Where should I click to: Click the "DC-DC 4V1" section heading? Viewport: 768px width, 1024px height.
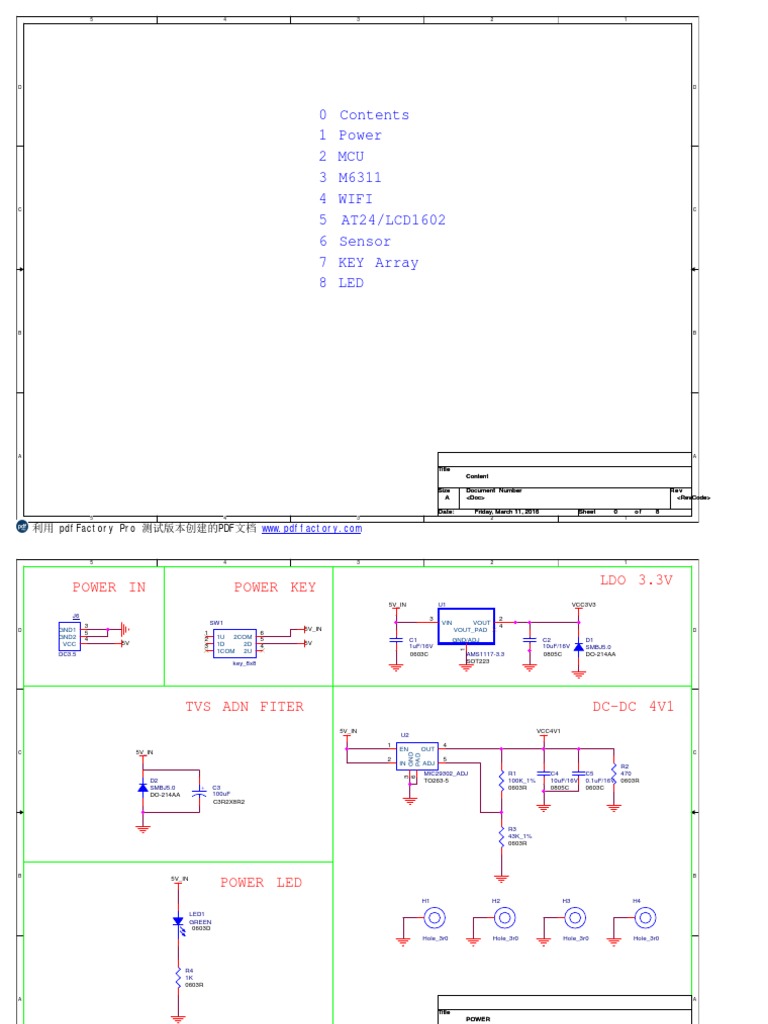633,707
